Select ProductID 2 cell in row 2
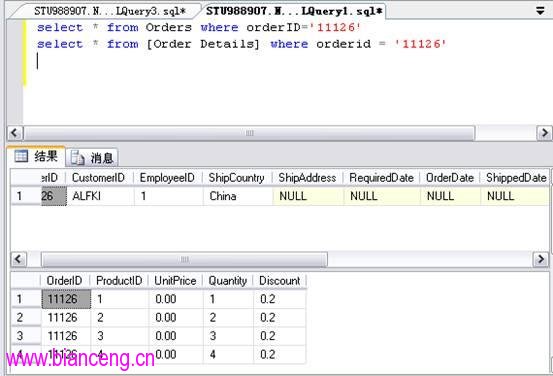Viewport: 553px width, 376px height. pyautogui.click(x=120, y=317)
